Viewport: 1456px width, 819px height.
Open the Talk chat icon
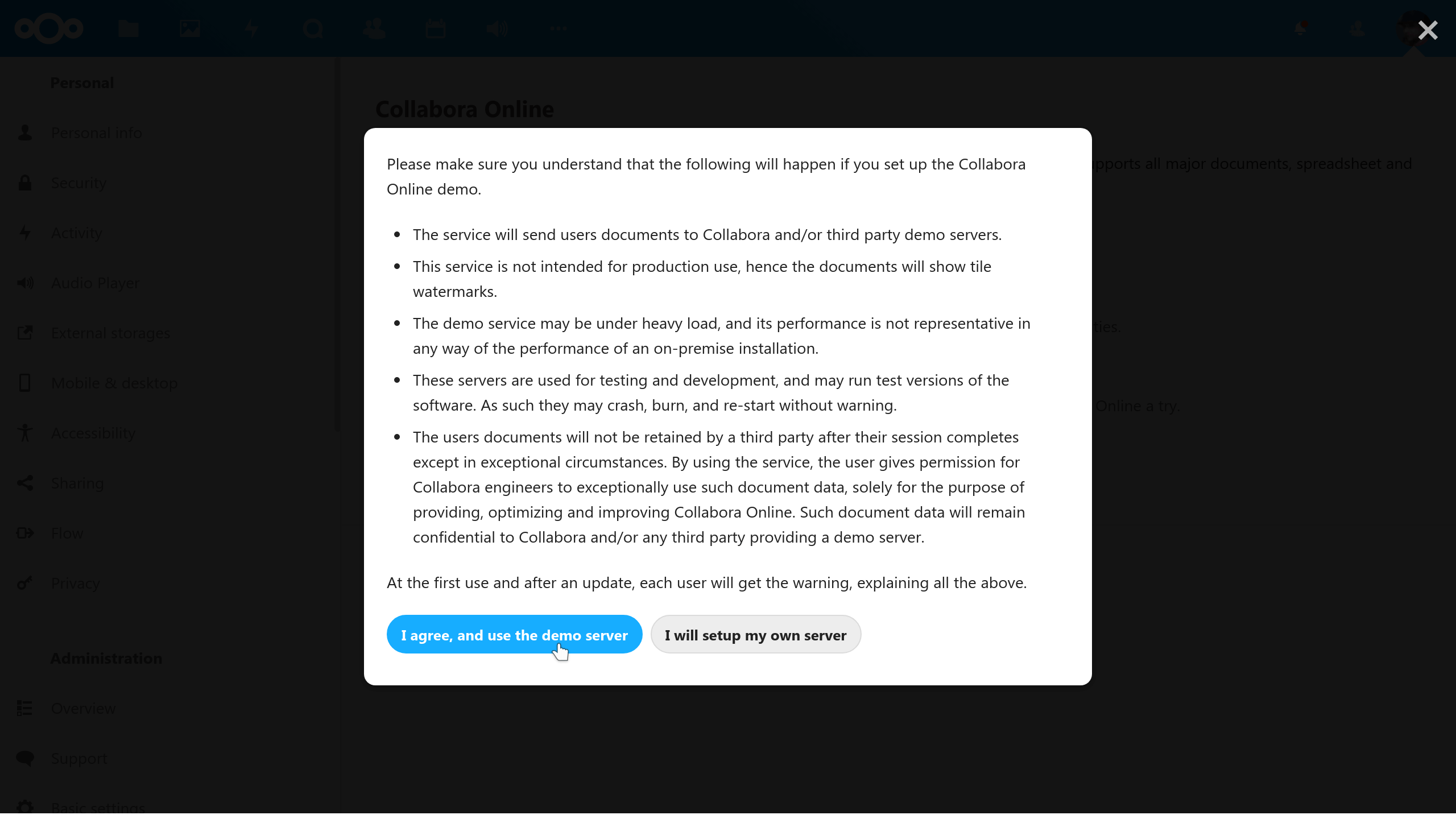click(313, 28)
